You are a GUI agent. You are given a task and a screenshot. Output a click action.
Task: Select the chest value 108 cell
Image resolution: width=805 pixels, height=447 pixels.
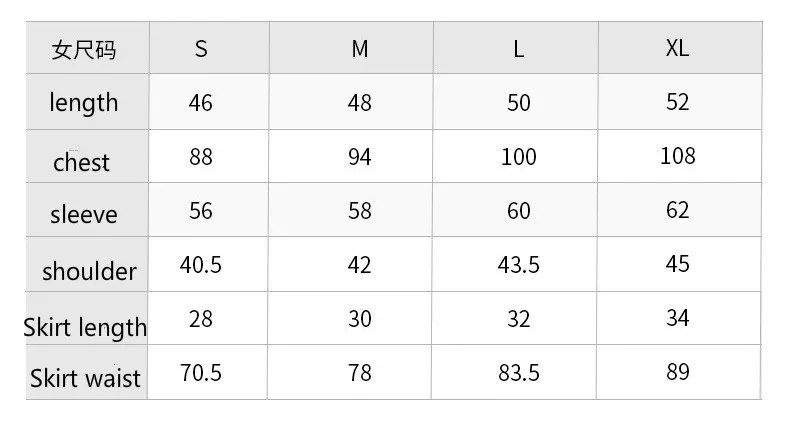pos(680,157)
